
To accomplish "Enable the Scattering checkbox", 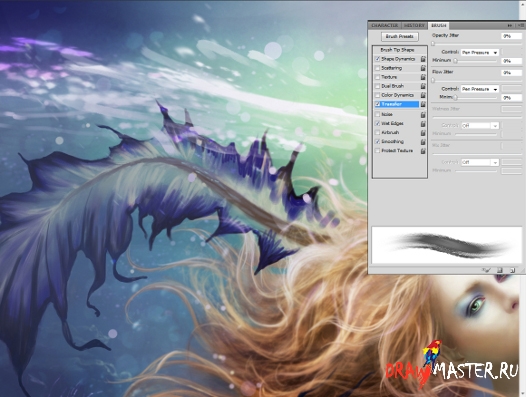I will tap(377, 68).
